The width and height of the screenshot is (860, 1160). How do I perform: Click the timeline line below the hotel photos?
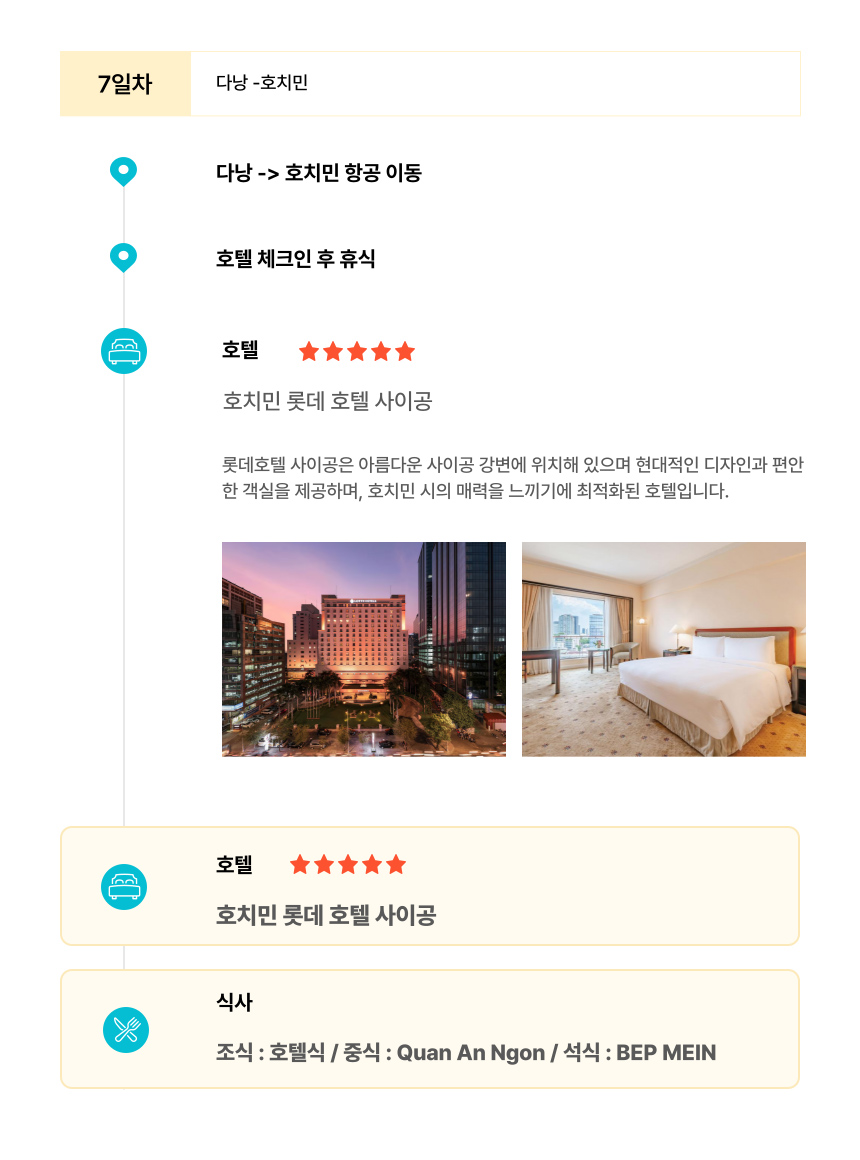coord(124,791)
